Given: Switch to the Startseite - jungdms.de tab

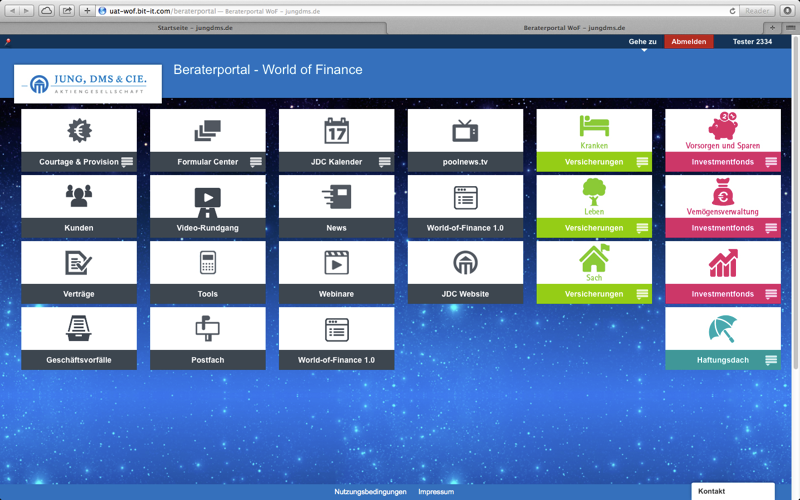Looking at the screenshot, I should click(x=195, y=28).
